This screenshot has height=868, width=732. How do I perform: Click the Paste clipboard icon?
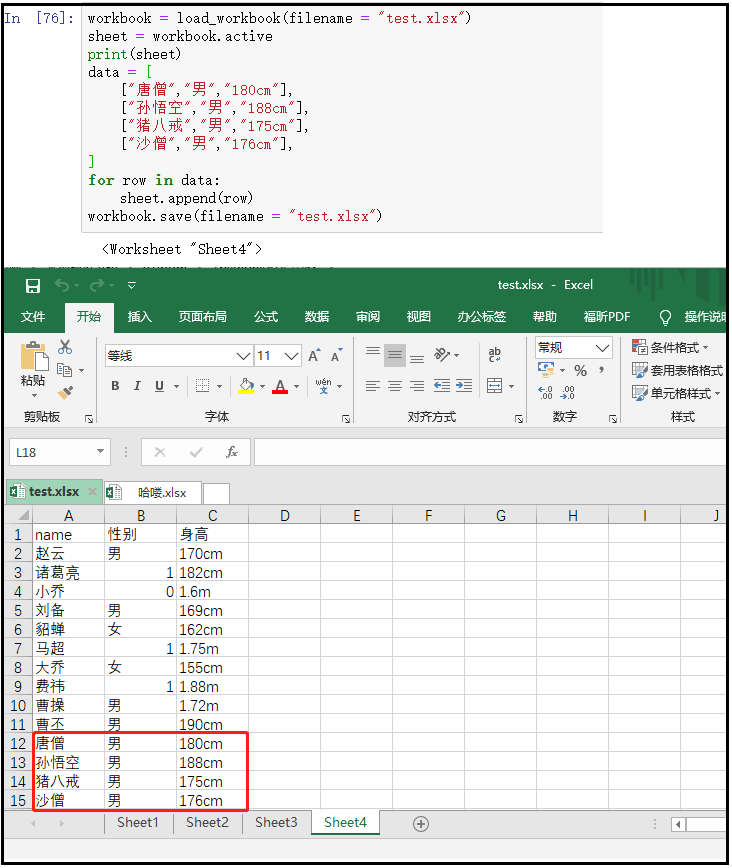[x=34, y=355]
